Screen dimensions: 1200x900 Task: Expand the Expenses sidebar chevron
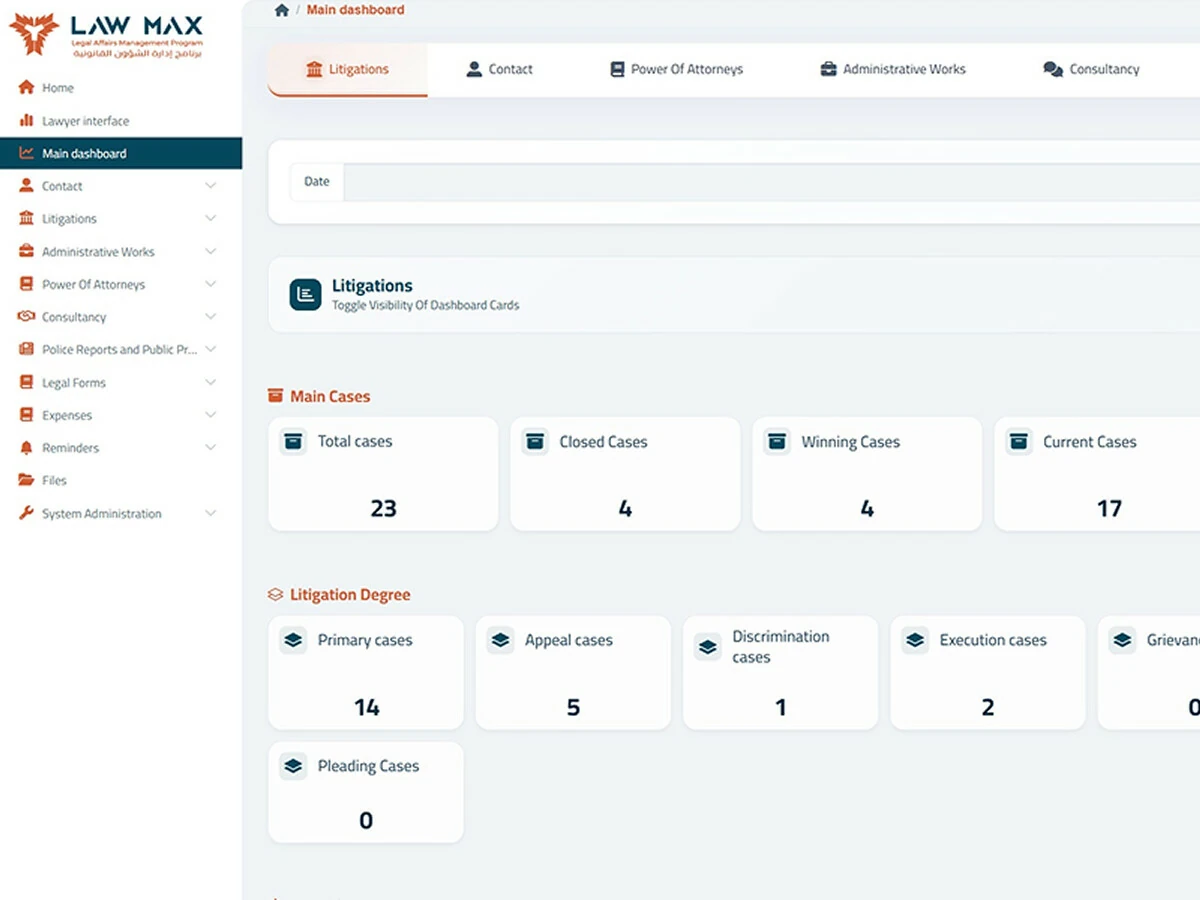coord(210,415)
